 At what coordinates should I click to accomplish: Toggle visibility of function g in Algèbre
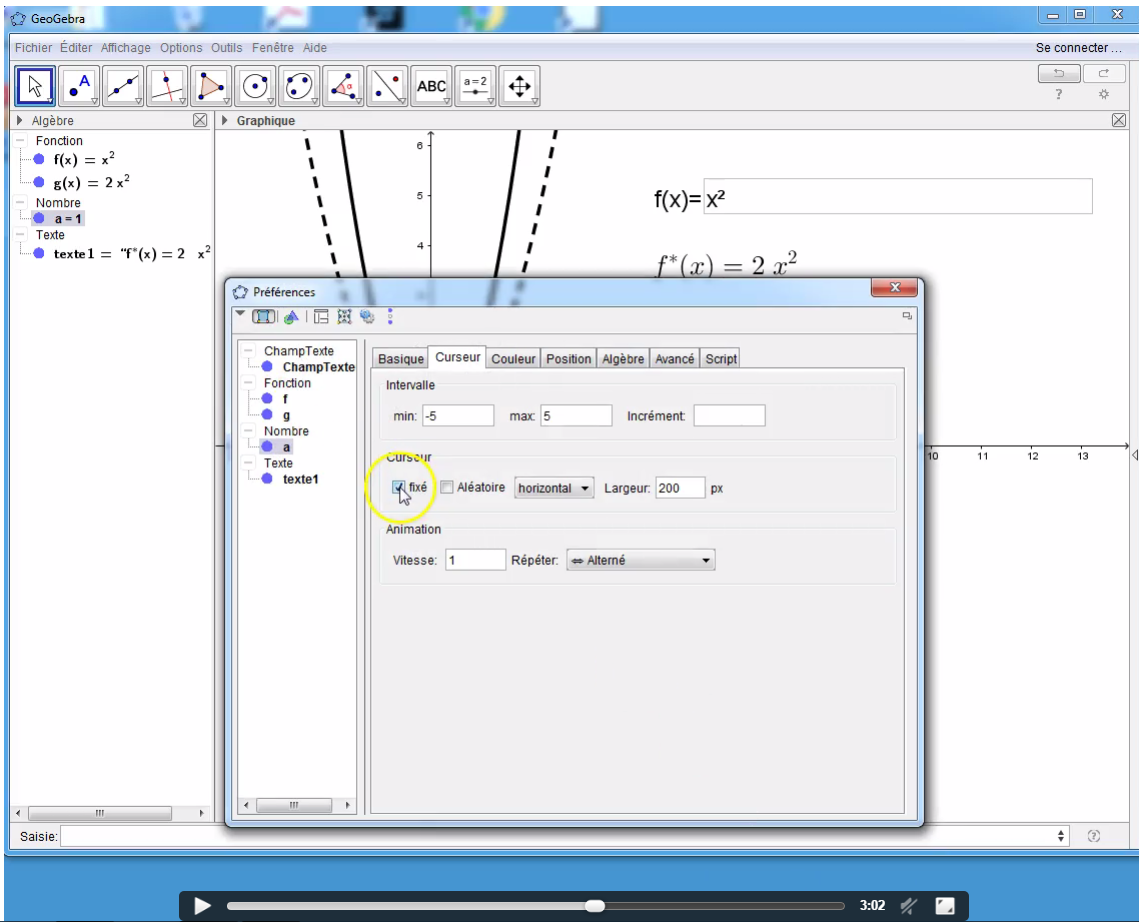coord(38,182)
